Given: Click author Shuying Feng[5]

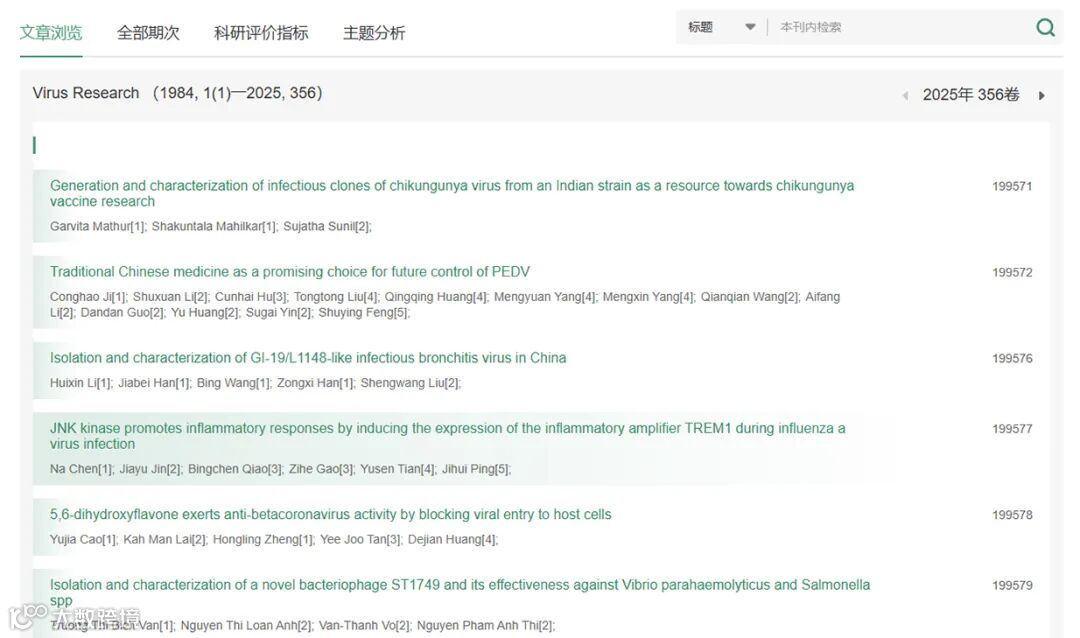Looking at the screenshot, I should click(x=362, y=313).
